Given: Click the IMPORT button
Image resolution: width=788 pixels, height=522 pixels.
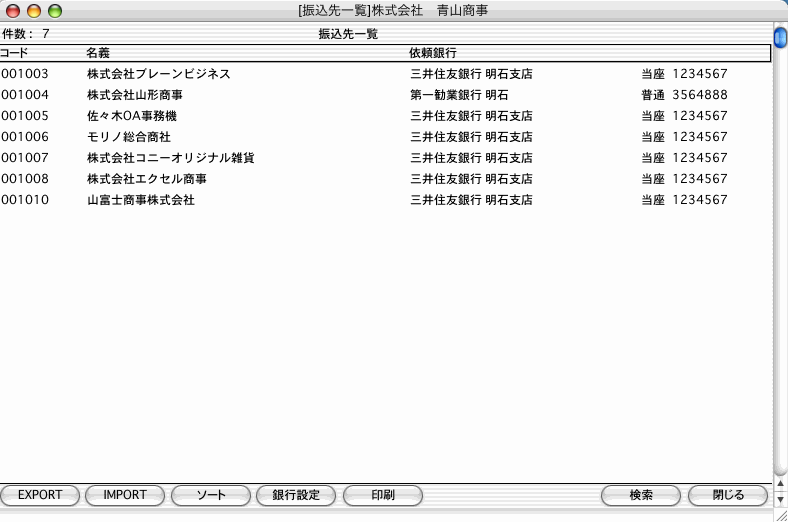Looking at the screenshot, I should point(125,495).
